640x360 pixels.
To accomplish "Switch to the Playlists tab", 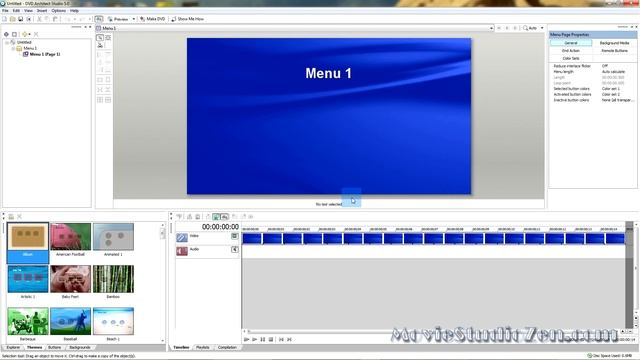I will pos(202,347).
